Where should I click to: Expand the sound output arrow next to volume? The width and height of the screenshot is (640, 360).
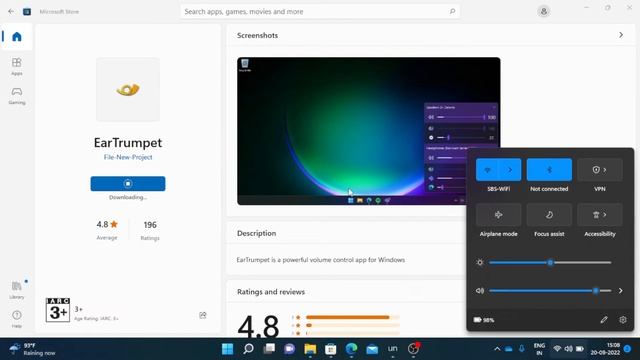coord(620,291)
